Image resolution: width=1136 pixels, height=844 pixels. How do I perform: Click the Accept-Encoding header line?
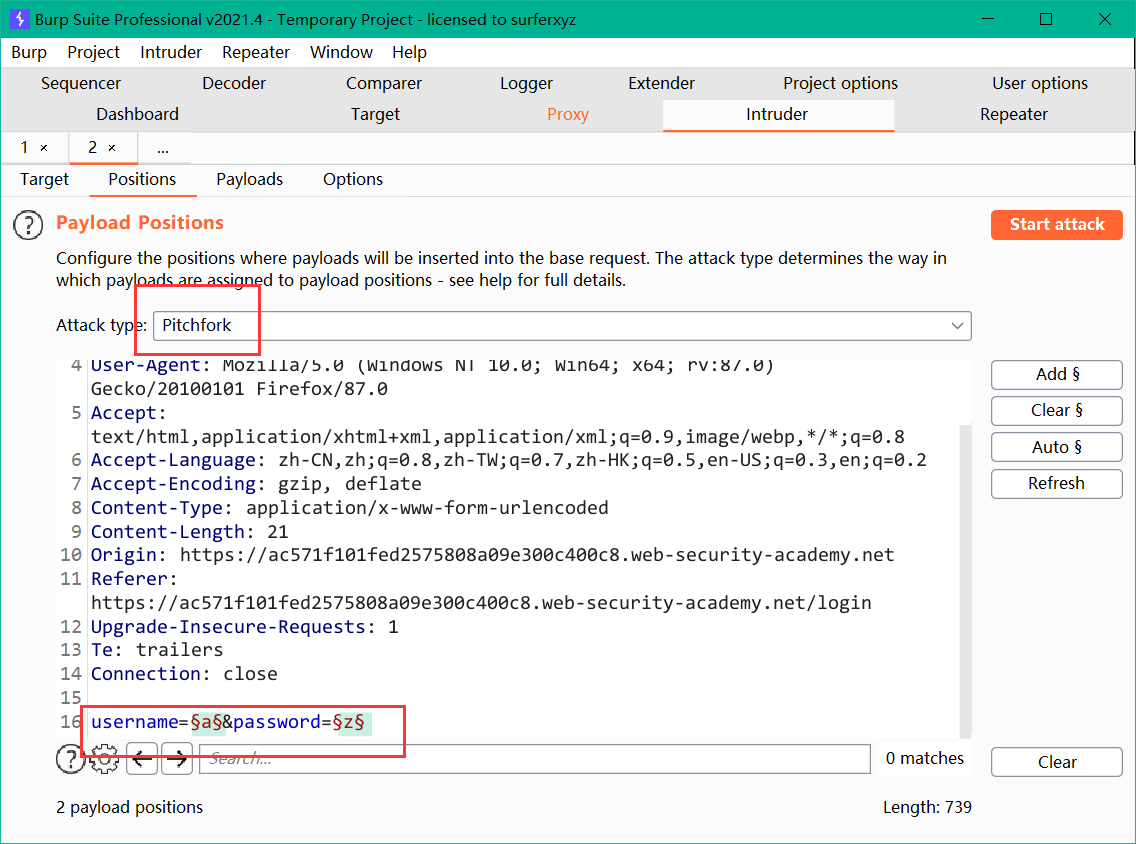point(256,484)
